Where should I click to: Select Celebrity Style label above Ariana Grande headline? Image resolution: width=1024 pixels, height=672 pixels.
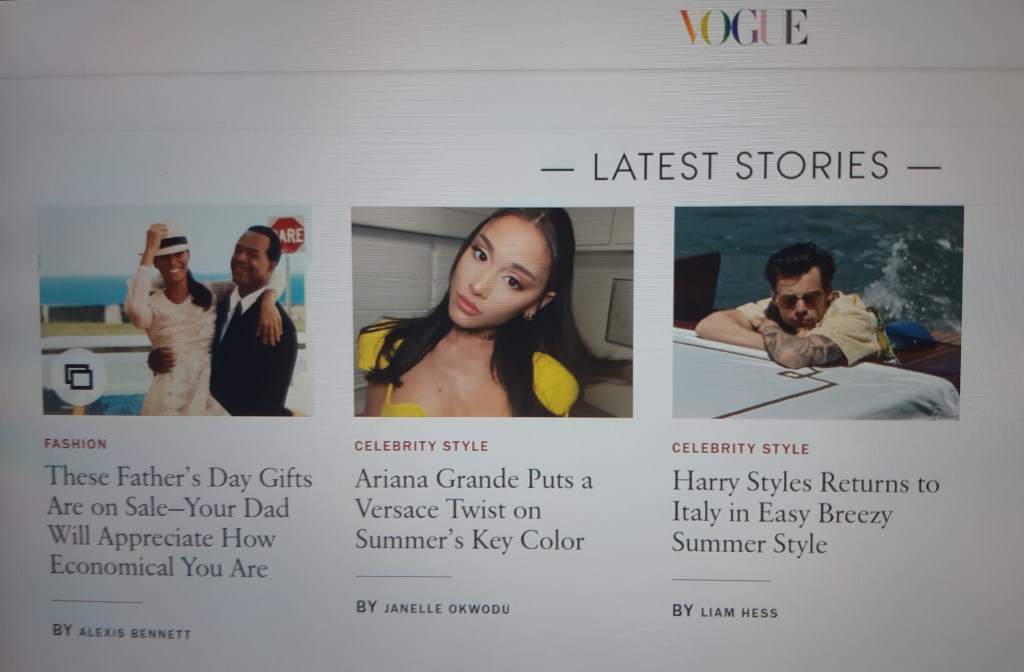point(421,446)
